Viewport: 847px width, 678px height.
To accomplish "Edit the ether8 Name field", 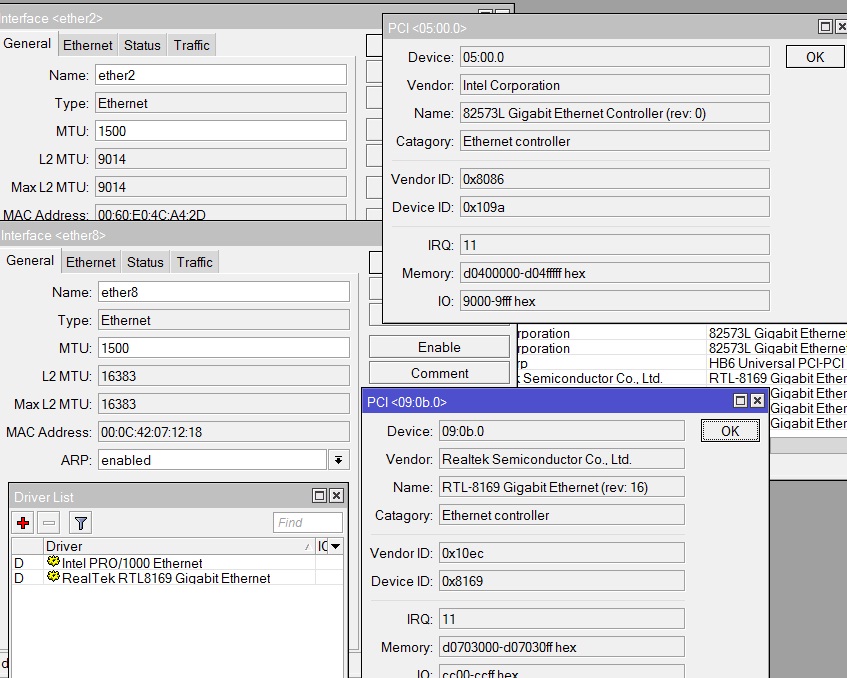I will click(x=224, y=292).
